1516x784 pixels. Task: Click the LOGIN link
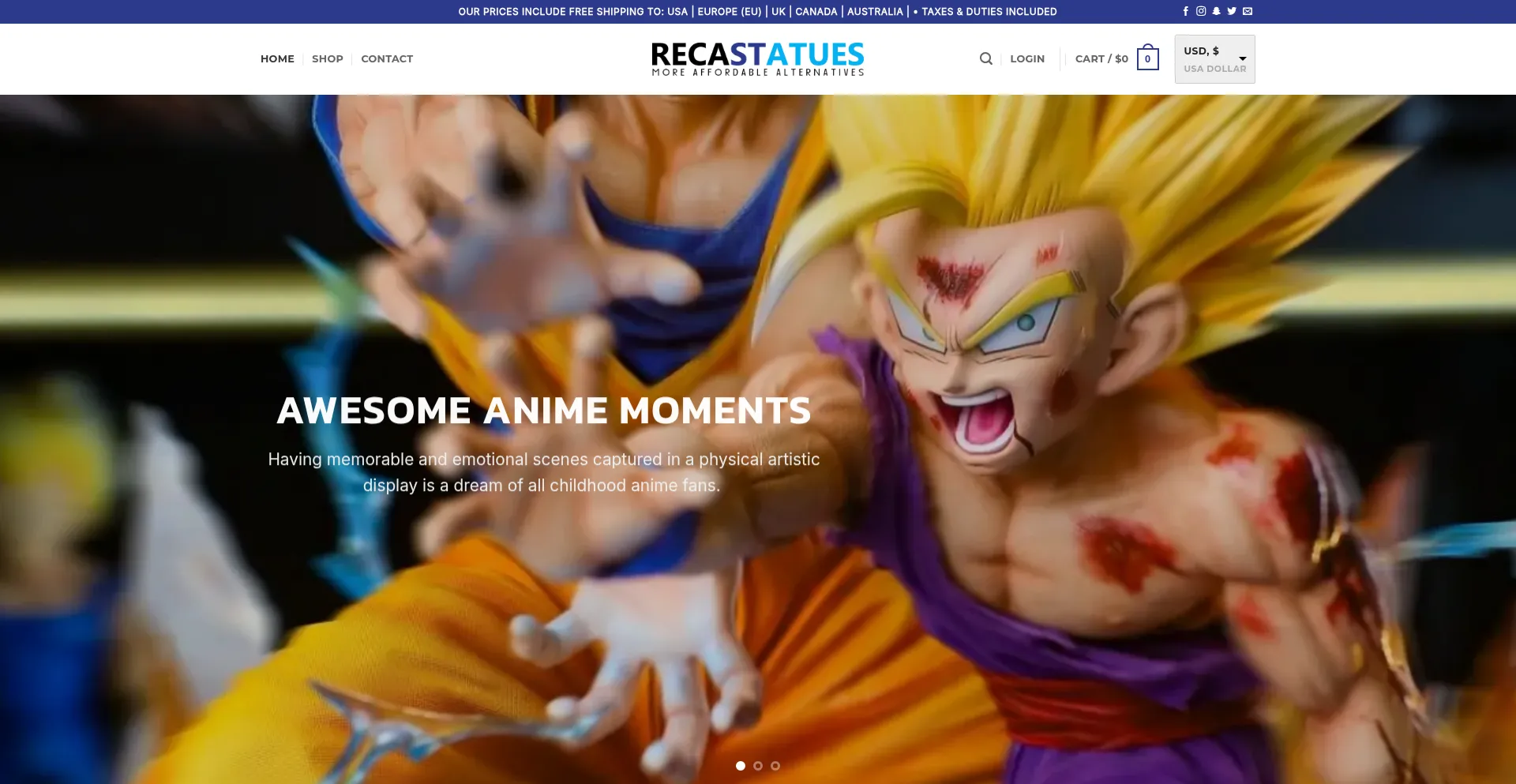[1027, 58]
